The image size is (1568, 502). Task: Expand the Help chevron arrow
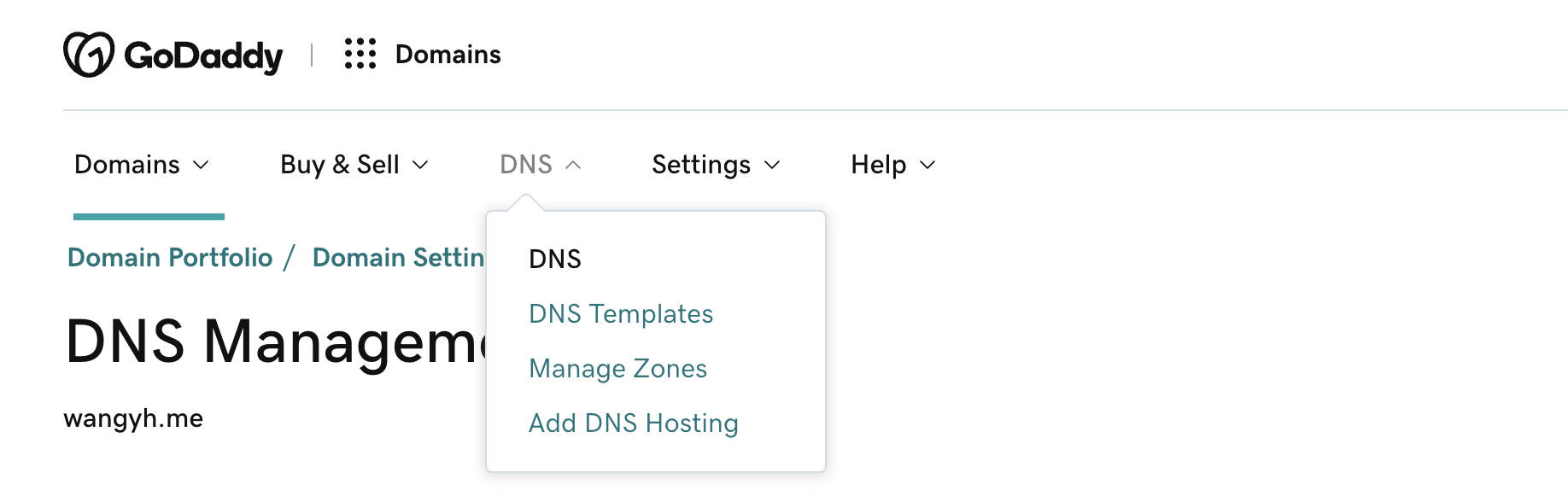click(927, 165)
